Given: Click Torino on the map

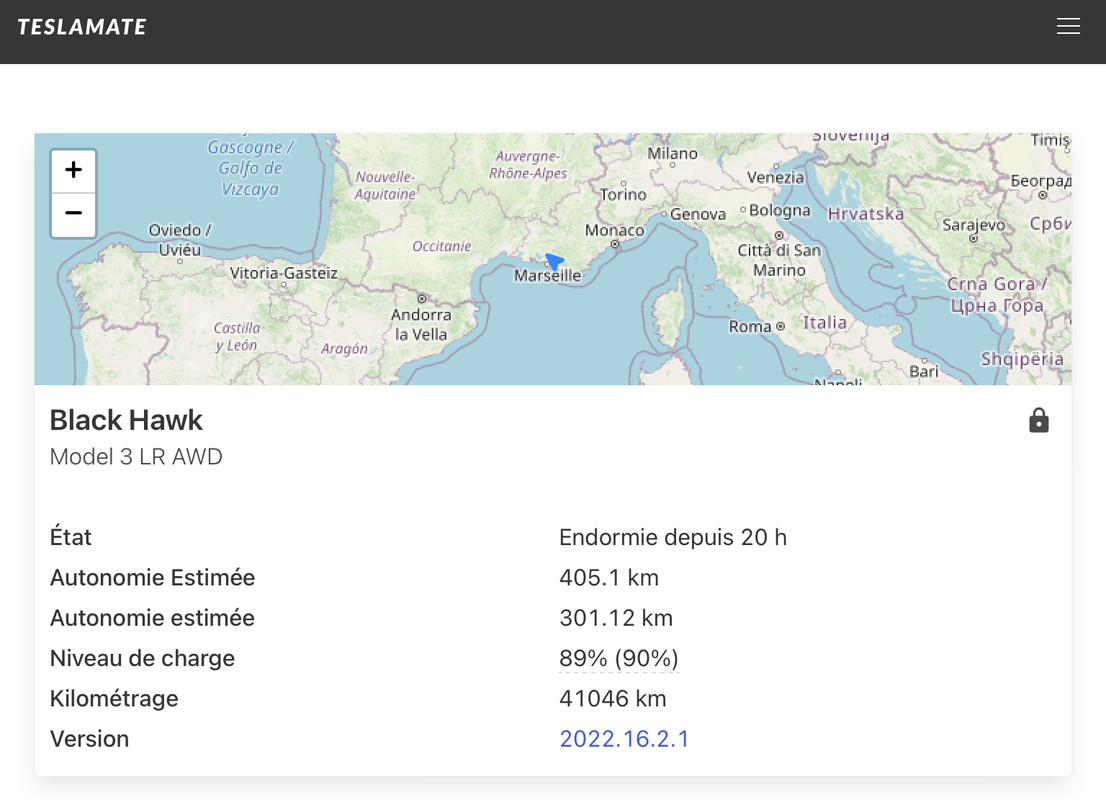Looking at the screenshot, I should pyautogui.click(x=623, y=195).
